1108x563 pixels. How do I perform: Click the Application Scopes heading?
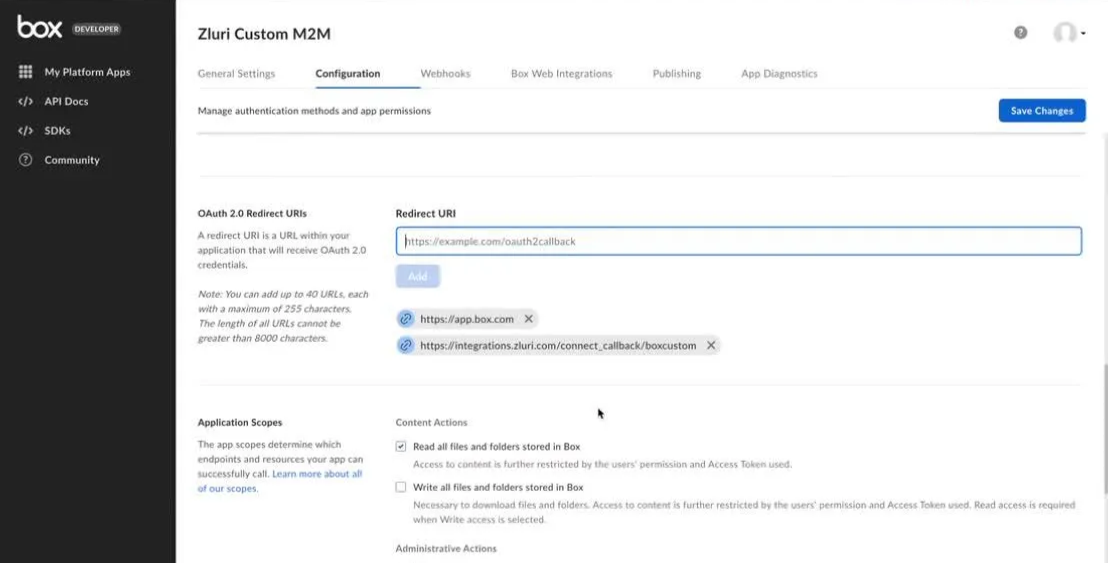pos(240,422)
